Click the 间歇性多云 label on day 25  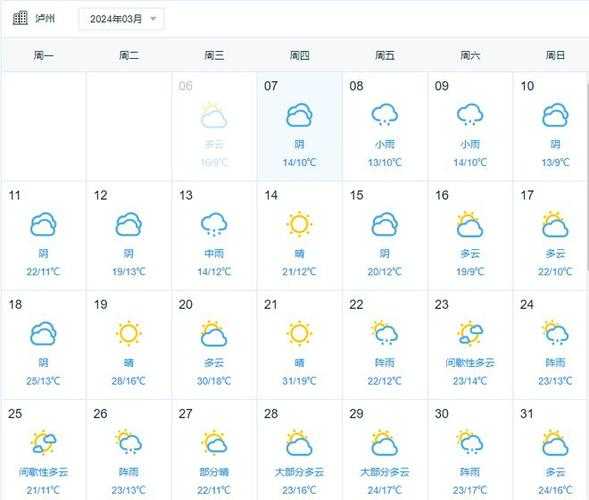[44, 472]
